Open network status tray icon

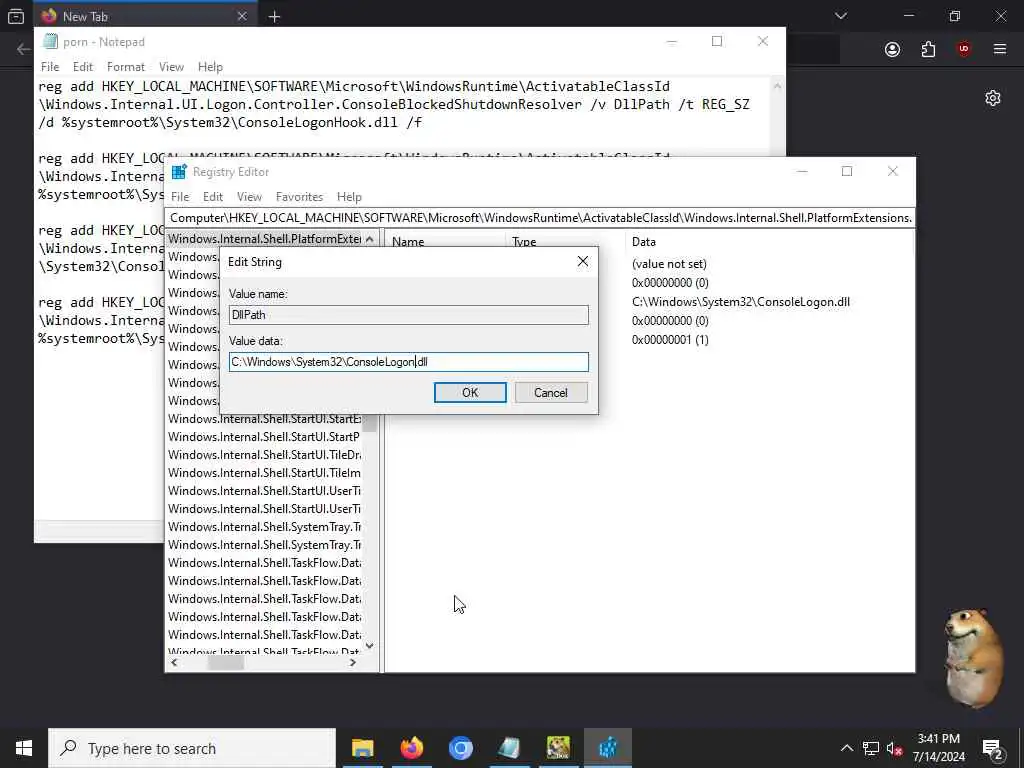point(871,748)
